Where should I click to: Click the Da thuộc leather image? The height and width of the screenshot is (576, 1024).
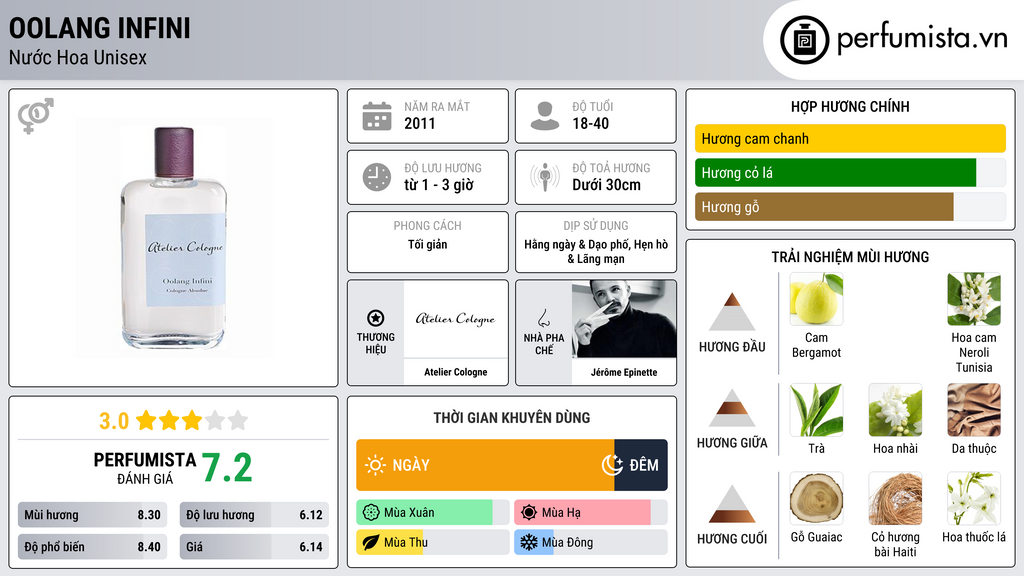pyautogui.click(x=974, y=410)
